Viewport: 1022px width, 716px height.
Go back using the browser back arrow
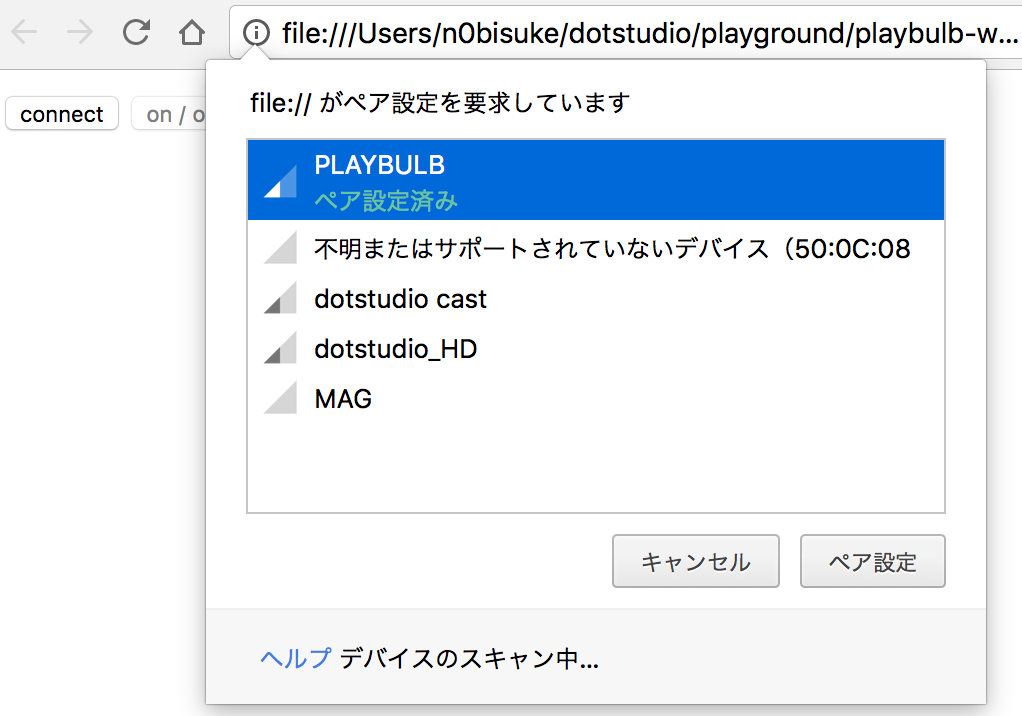[24, 31]
